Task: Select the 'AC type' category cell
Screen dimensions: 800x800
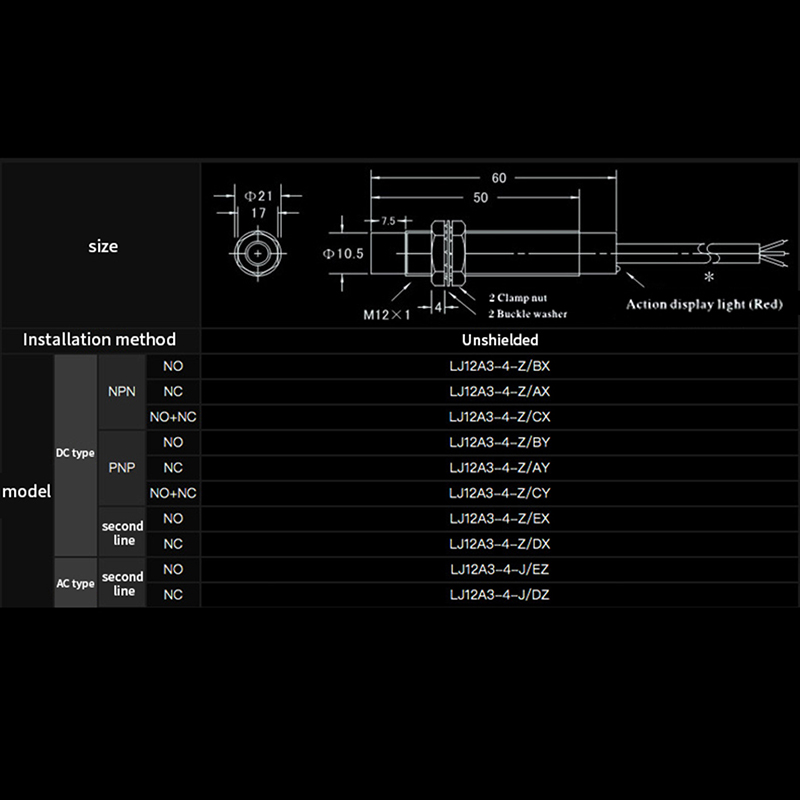Action: pyautogui.click(x=75, y=583)
